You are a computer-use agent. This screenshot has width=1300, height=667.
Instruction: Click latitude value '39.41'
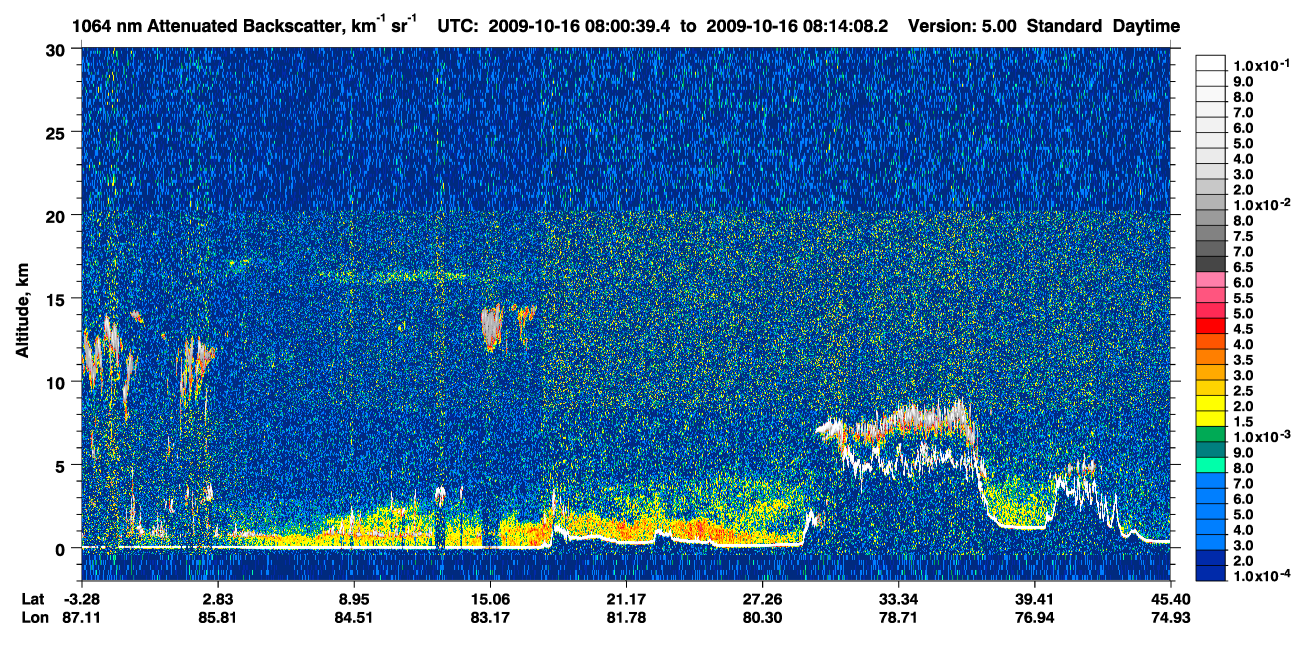(x=1034, y=599)
